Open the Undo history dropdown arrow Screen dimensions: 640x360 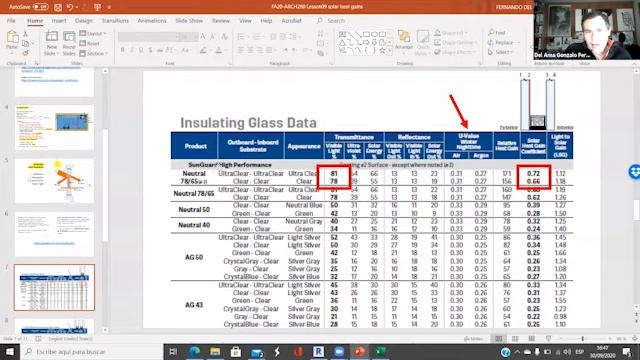tap(77, 7)
